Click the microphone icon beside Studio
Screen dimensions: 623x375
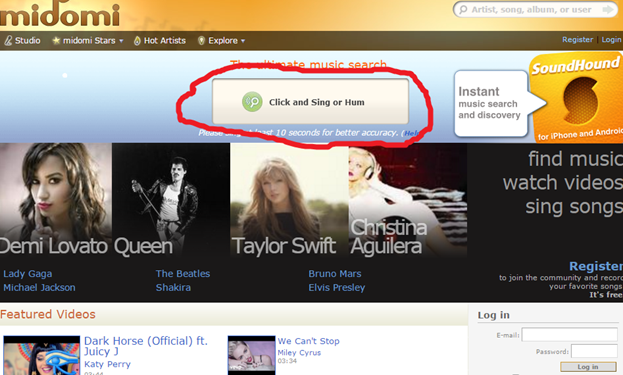coord(8,41)
